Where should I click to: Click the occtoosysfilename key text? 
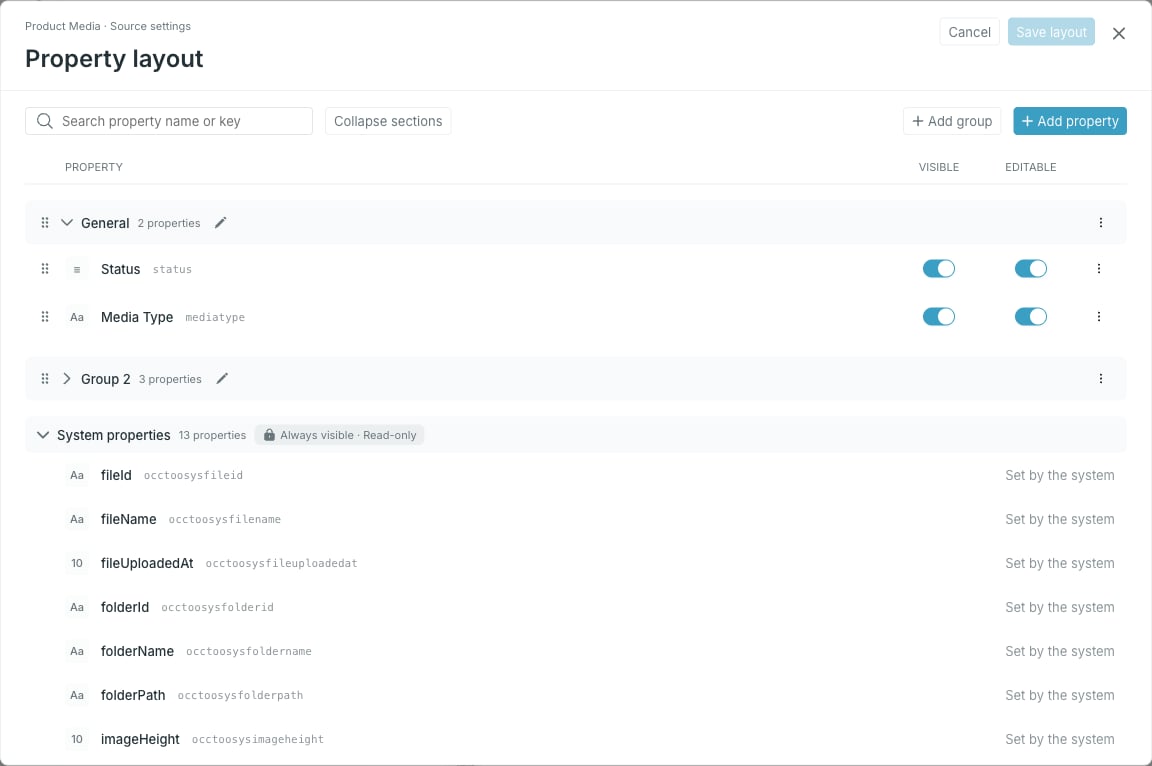click(x=225, y=519)
